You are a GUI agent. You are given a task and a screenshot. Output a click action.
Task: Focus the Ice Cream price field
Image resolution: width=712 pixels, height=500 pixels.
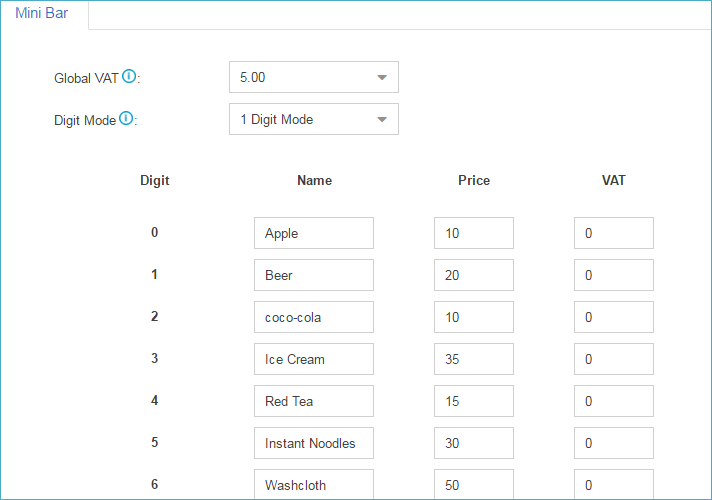473,359
